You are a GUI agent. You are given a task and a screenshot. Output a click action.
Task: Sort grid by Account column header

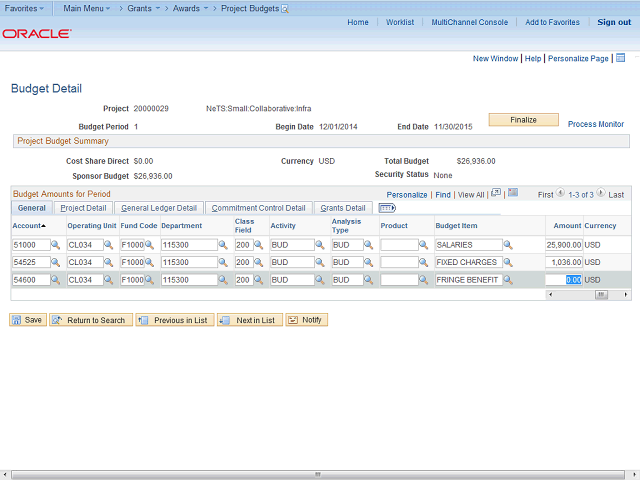[x=27, y=226]
